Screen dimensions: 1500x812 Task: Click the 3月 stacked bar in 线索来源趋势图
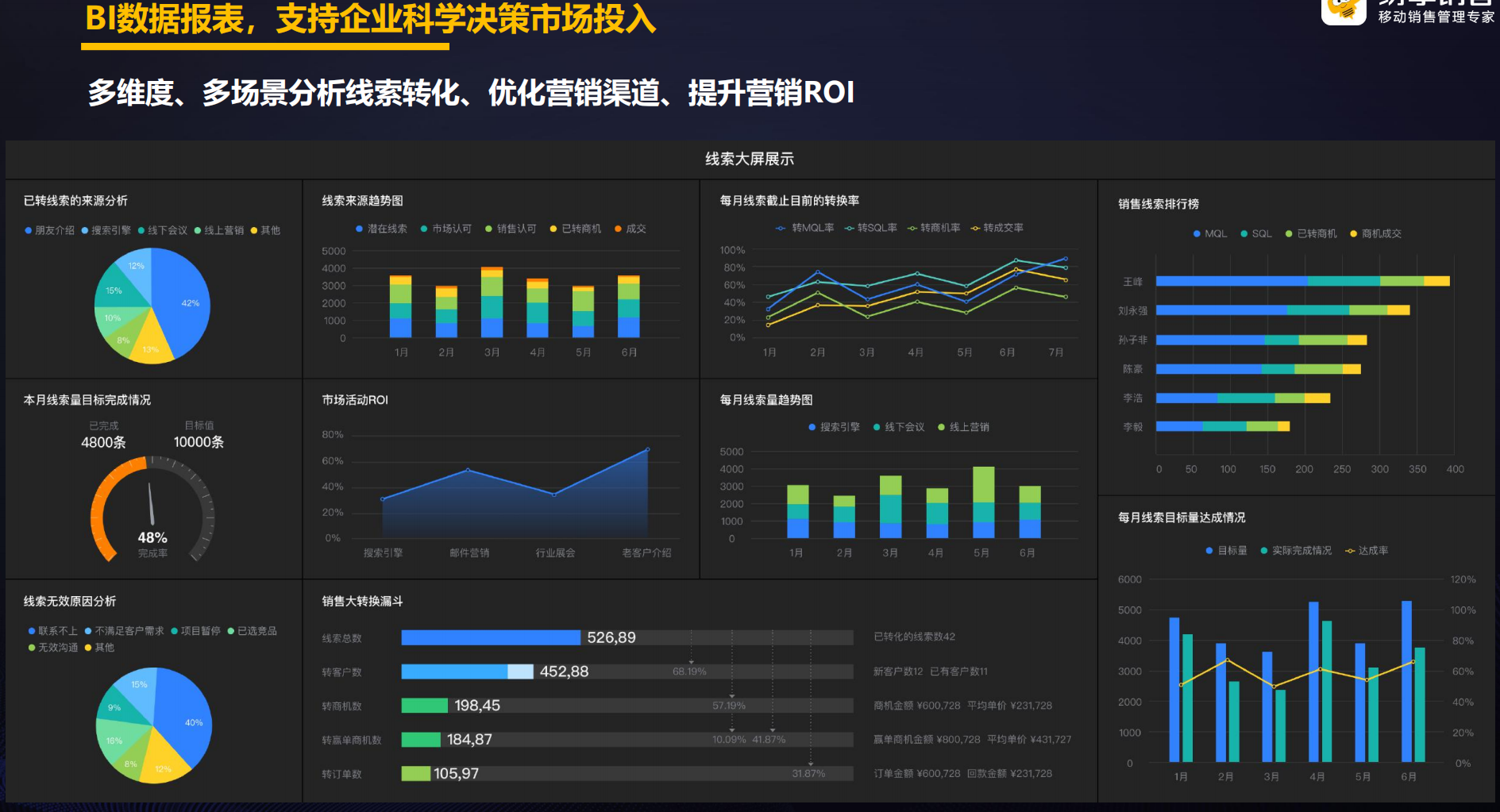pyautogui.click(x=492, y=303)
